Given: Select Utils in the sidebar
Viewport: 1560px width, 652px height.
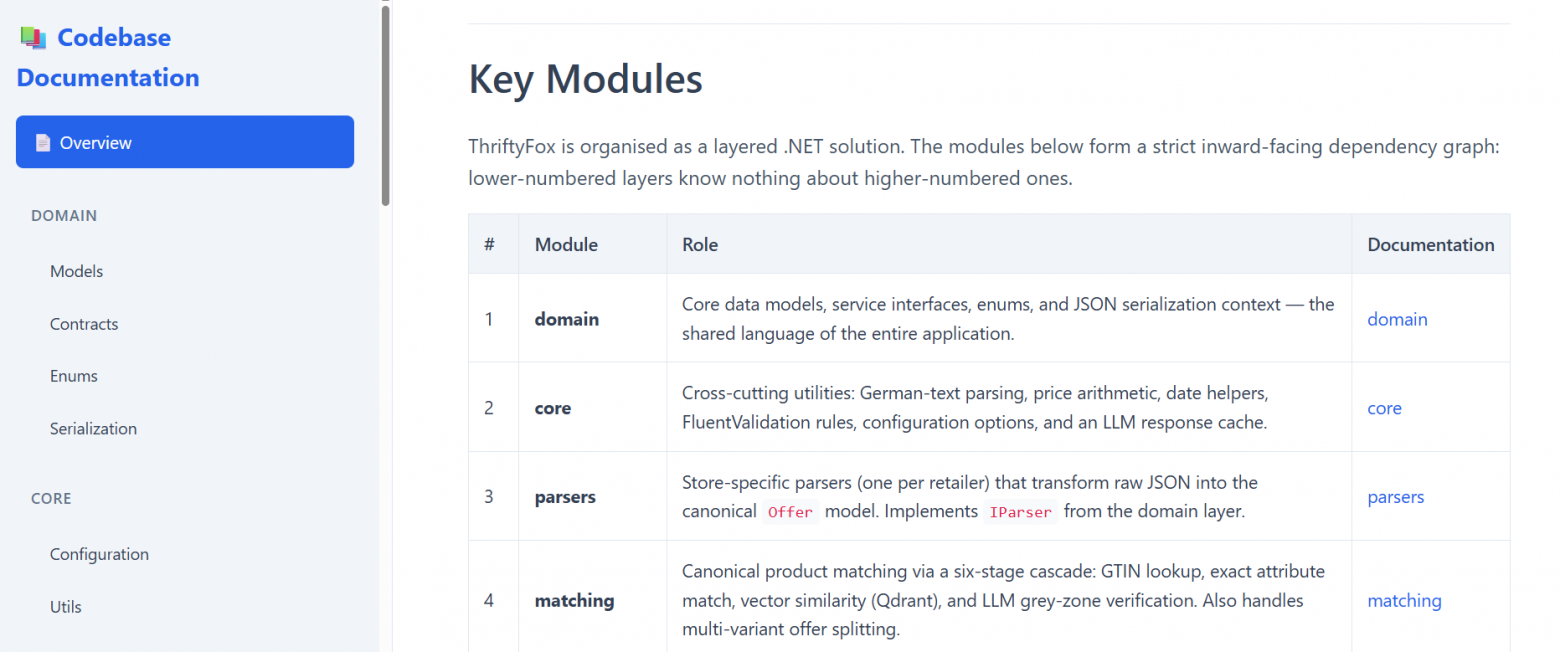Looking at the screenshot, I should click(66, 606).
